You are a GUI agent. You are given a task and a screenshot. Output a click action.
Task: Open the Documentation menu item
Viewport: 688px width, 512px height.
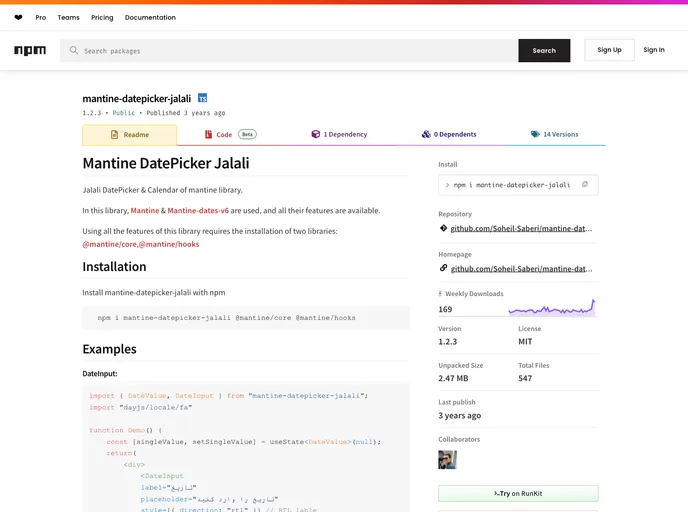[x=150, y=18]
